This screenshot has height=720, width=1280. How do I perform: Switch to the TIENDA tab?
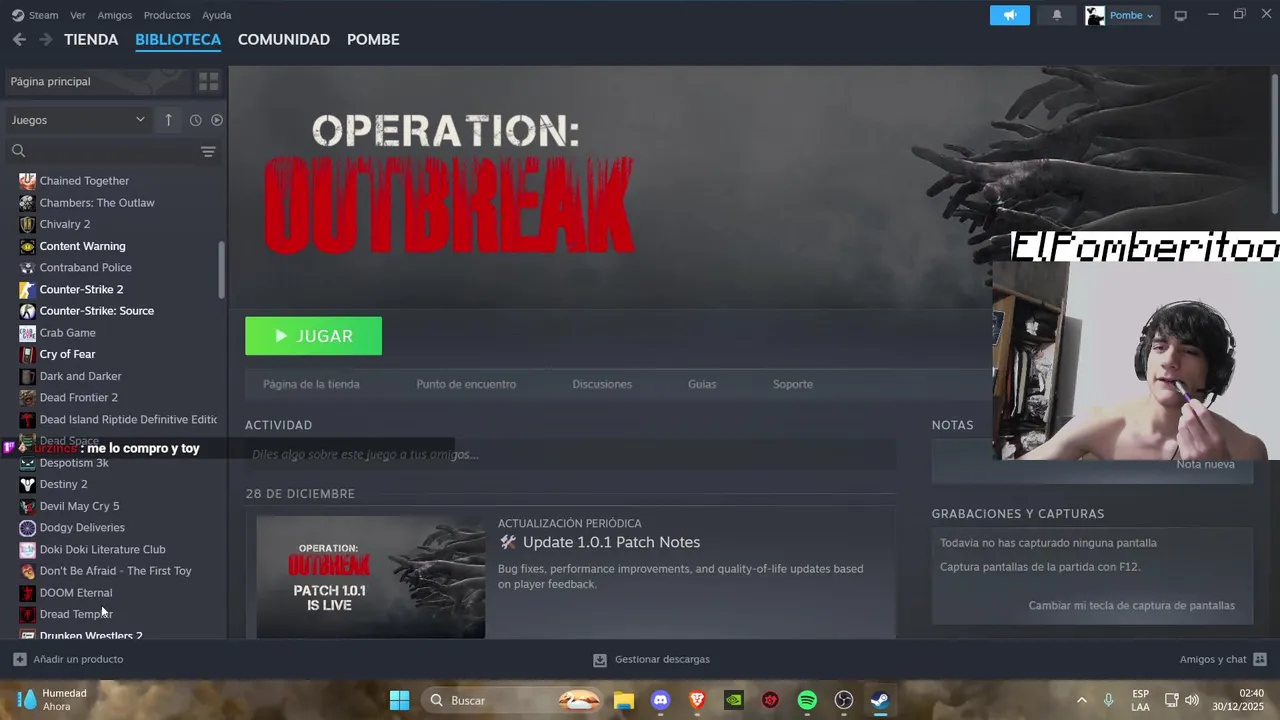(91, 40)
